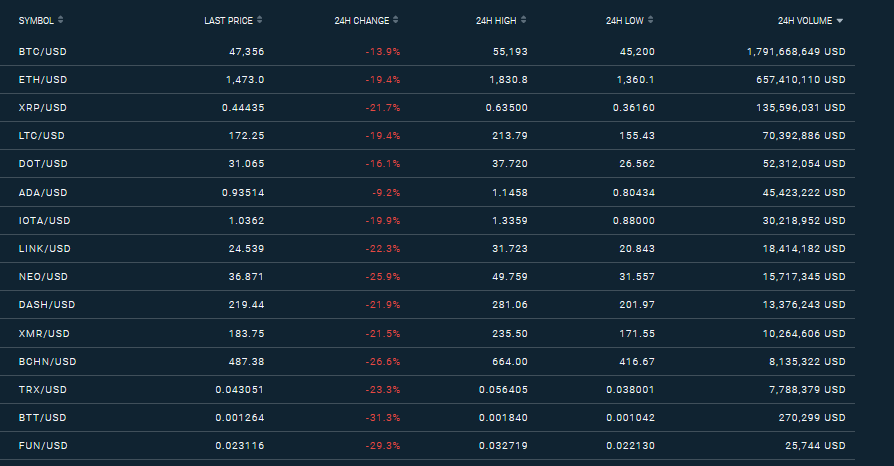The height and width of the screenshot is (466, 894).
Task: Sort by 24H Change arrow icon
Action: point(396,20)
